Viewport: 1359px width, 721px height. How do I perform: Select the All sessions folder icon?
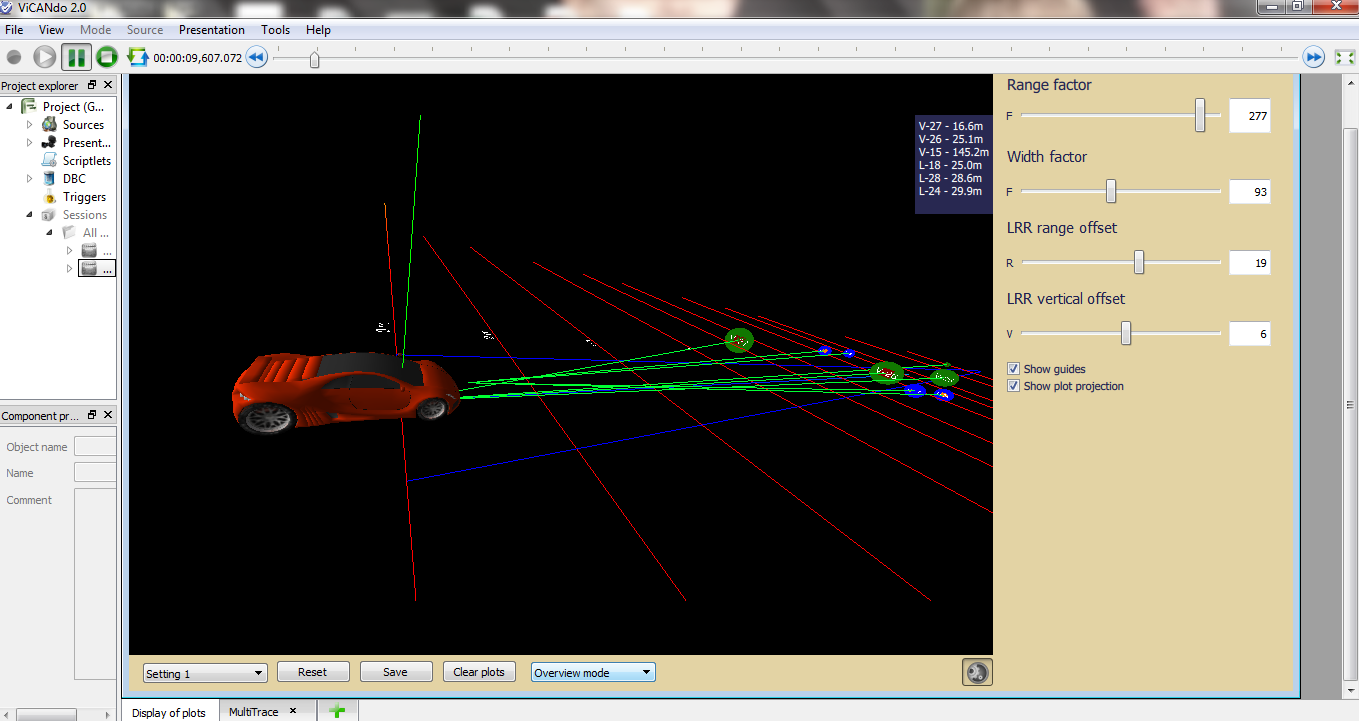pyautogui.click(x=69, y=233)
